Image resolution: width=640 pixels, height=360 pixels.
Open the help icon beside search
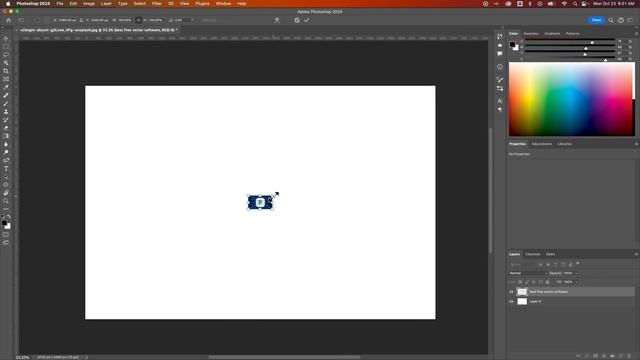tap(621, 20)
